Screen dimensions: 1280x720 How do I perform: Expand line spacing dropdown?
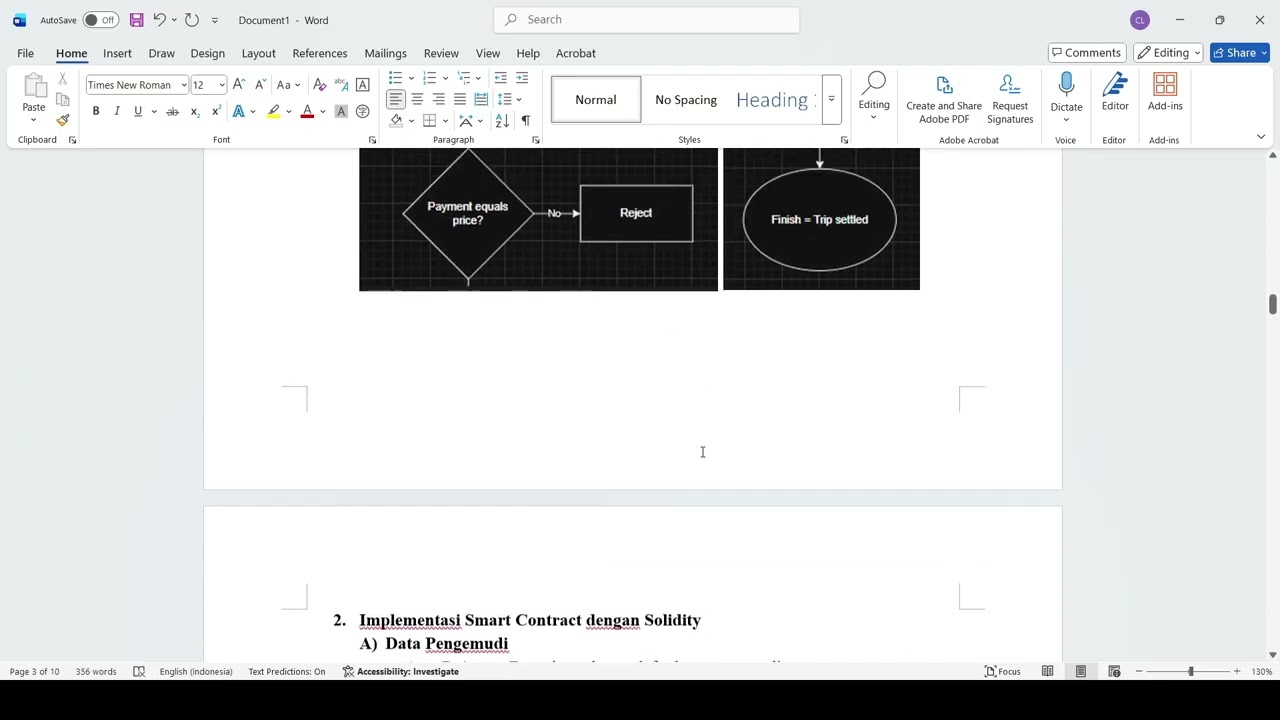pos(510,99)
